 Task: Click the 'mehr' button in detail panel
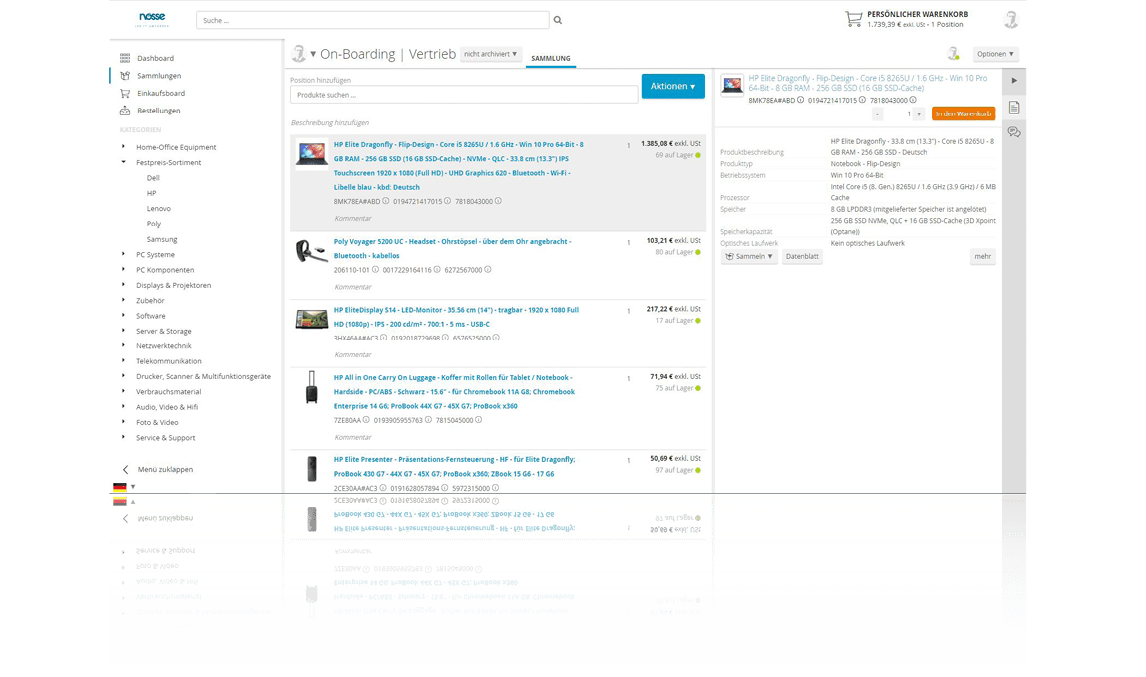click(x=982, y=257)
